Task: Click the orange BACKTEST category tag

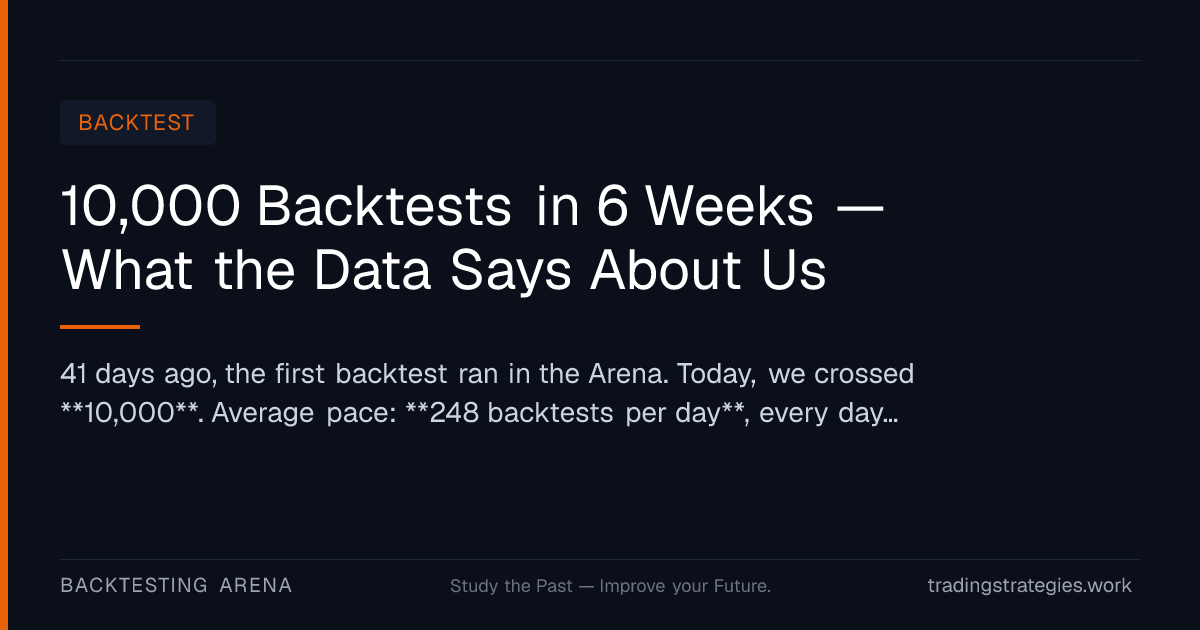Action: (x=137, y=122)
